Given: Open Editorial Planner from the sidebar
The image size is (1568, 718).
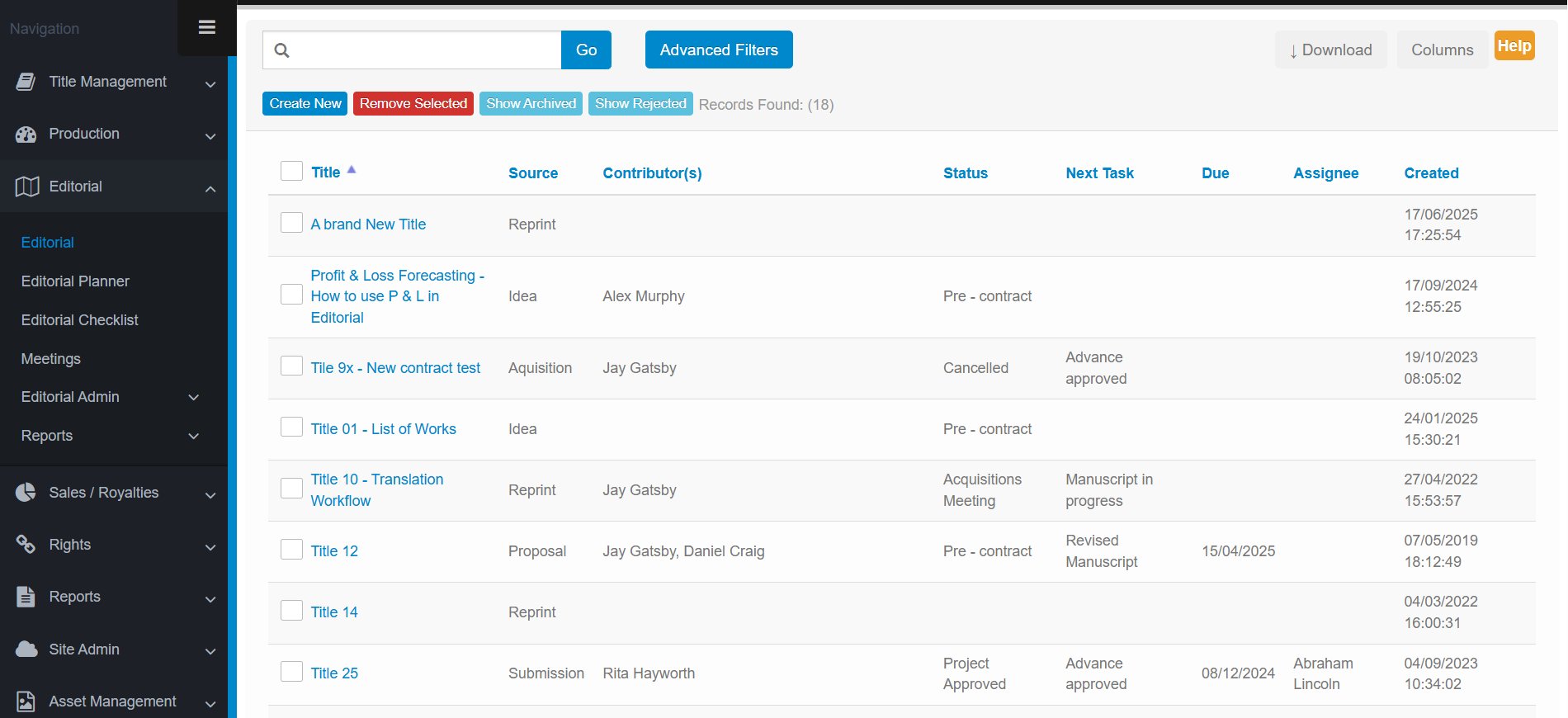Looking at the screenshot, I should tap(75, 281).
